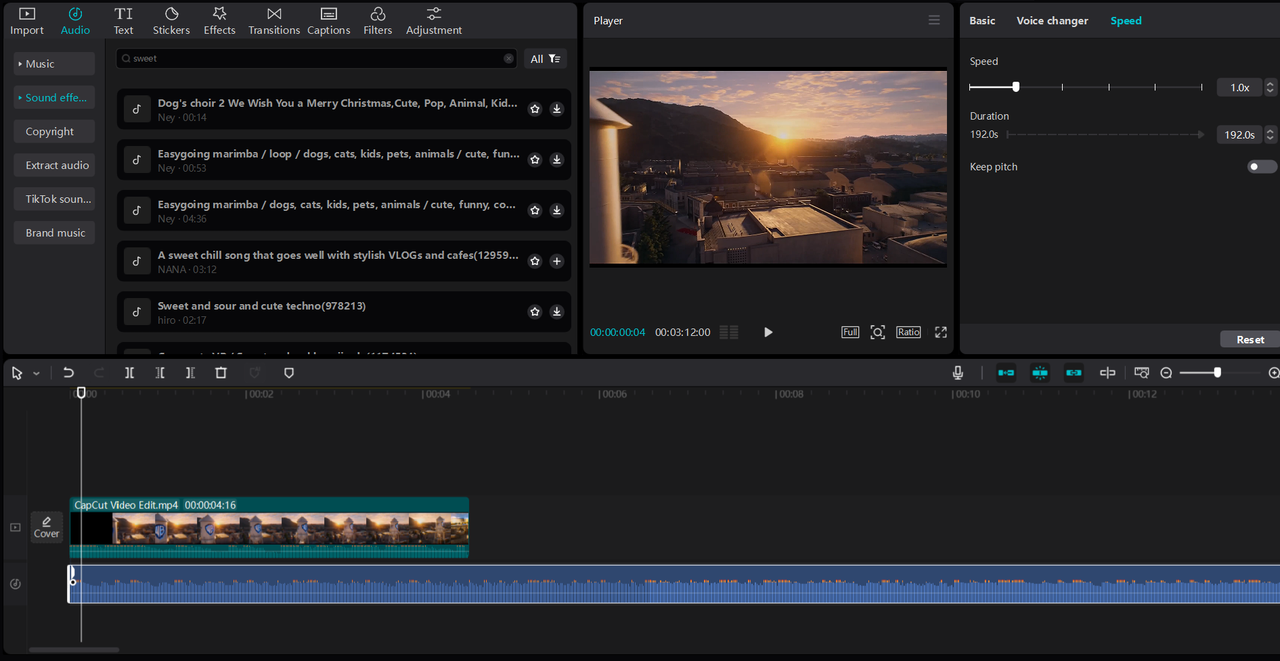This screenshot has width=1280, height=661.
Task: Click the Undo arrow icon
Action: (x=68, y=373)
